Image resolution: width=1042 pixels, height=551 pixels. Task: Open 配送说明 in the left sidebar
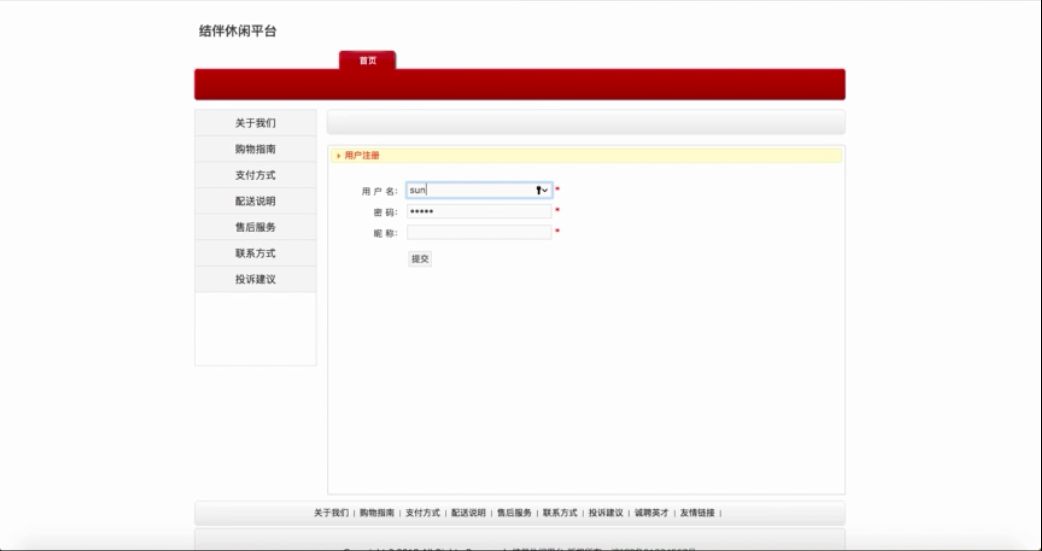pos(255,201)
